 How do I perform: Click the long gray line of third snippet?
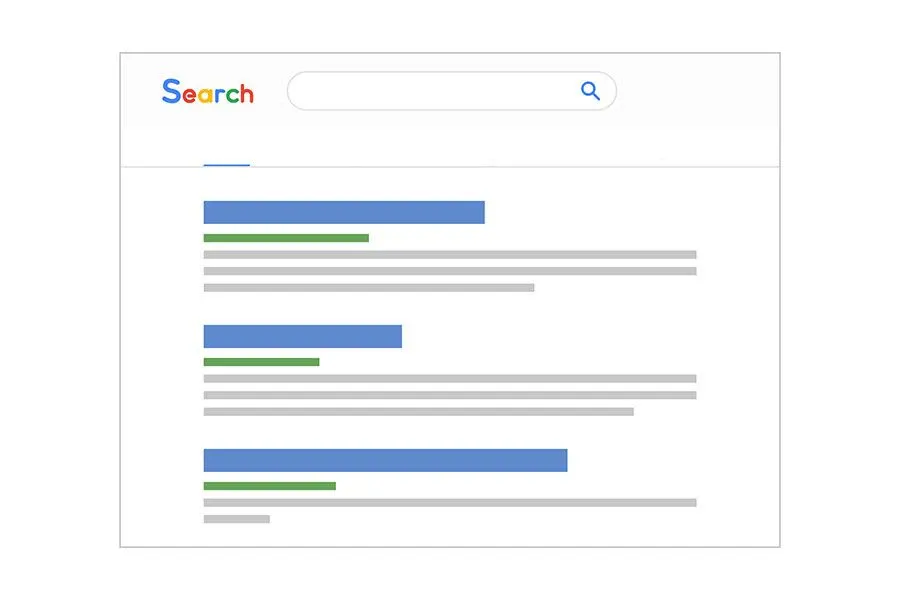[450, 502]
